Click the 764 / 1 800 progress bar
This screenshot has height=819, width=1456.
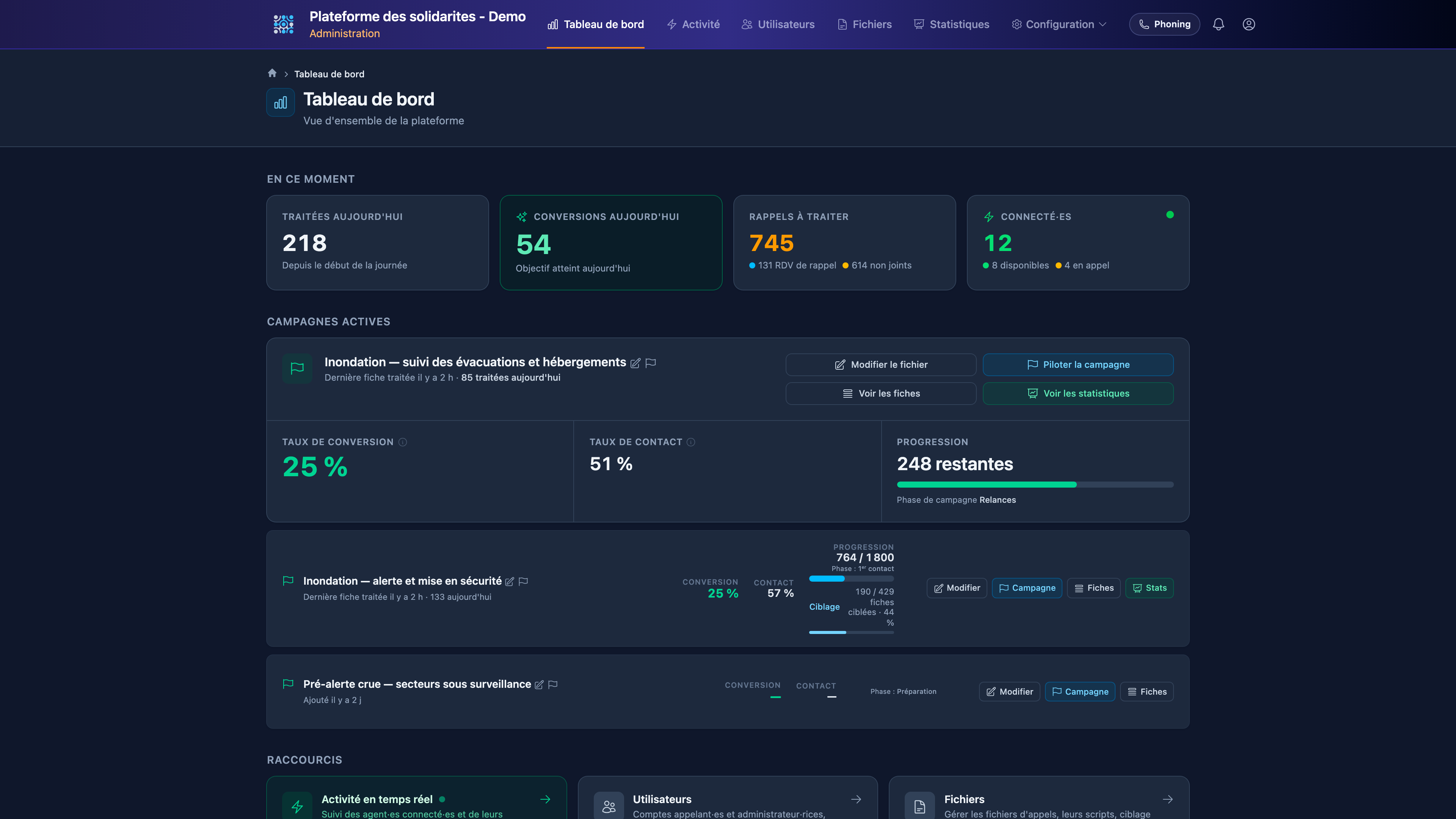[x=851, y=579]
